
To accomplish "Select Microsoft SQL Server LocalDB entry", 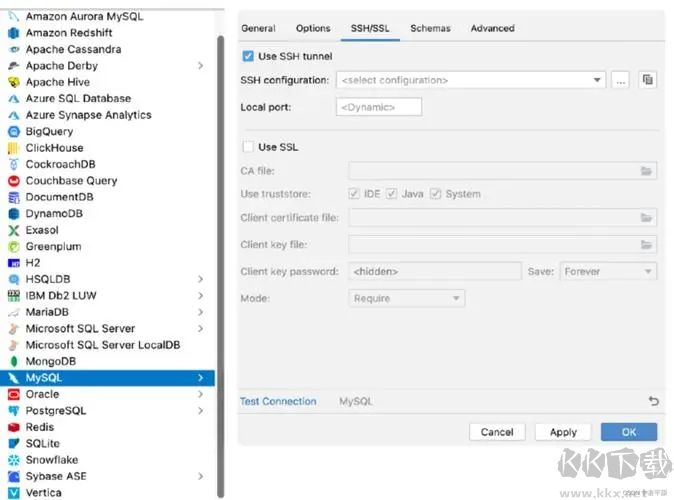I will [103, 345].
